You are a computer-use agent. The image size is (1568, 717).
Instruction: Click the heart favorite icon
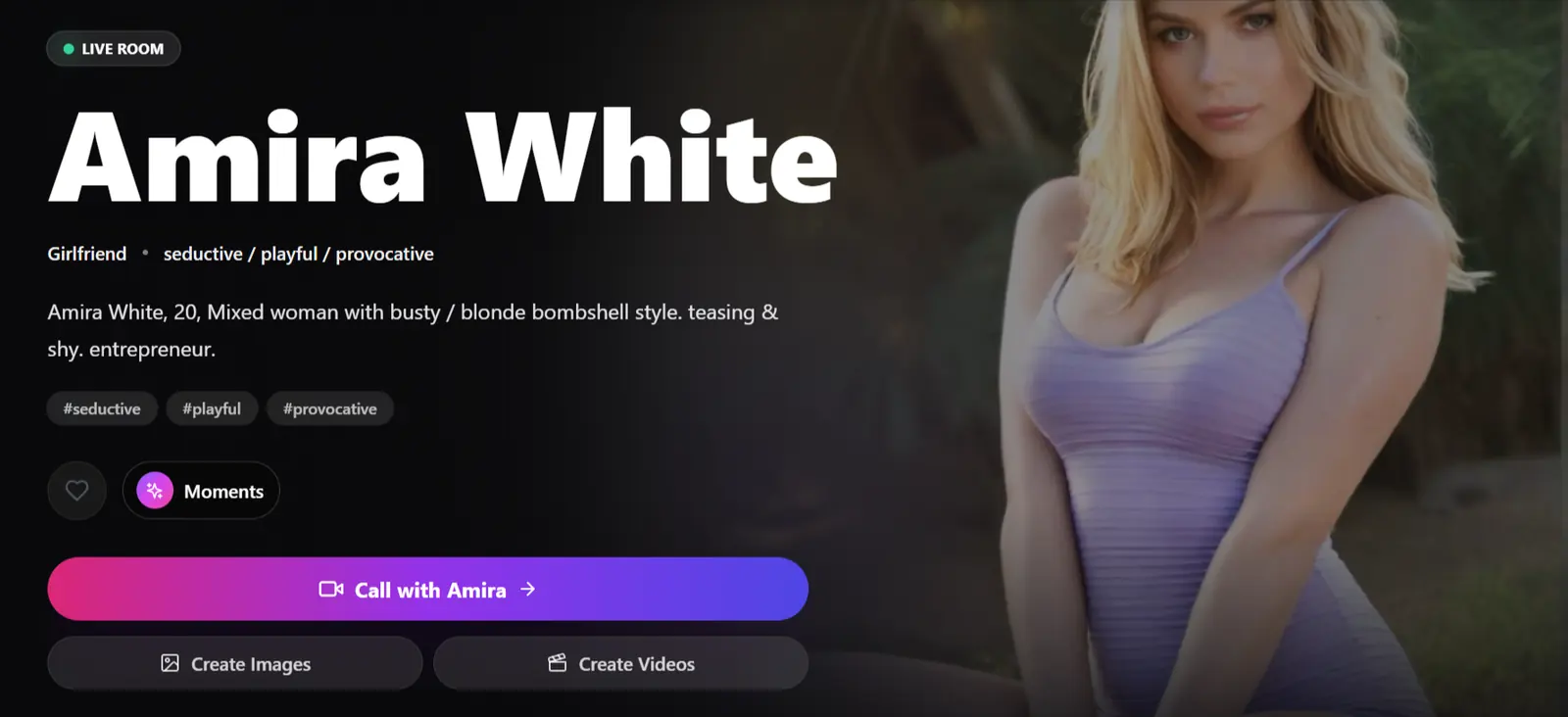coord(76,491)
